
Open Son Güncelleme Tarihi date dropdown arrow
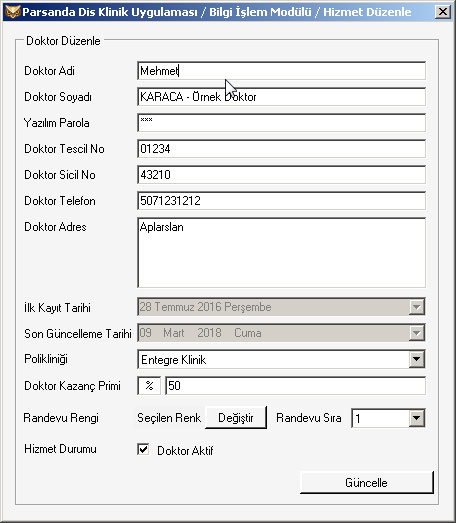point(417,333)
